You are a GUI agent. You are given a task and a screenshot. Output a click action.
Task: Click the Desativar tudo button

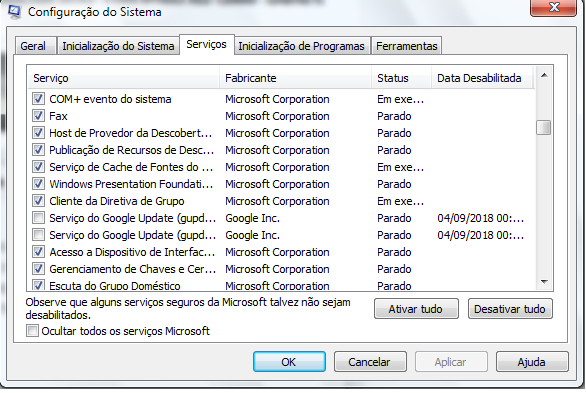tap(510, 309)
